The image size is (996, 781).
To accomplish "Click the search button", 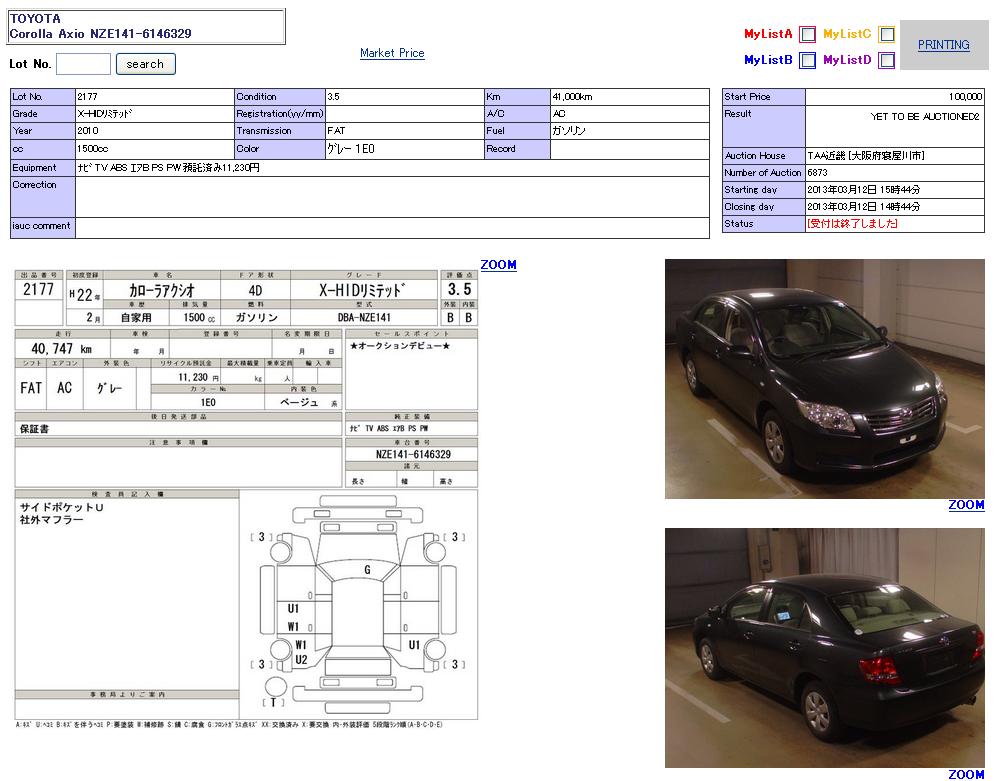I will click(145, 64).
